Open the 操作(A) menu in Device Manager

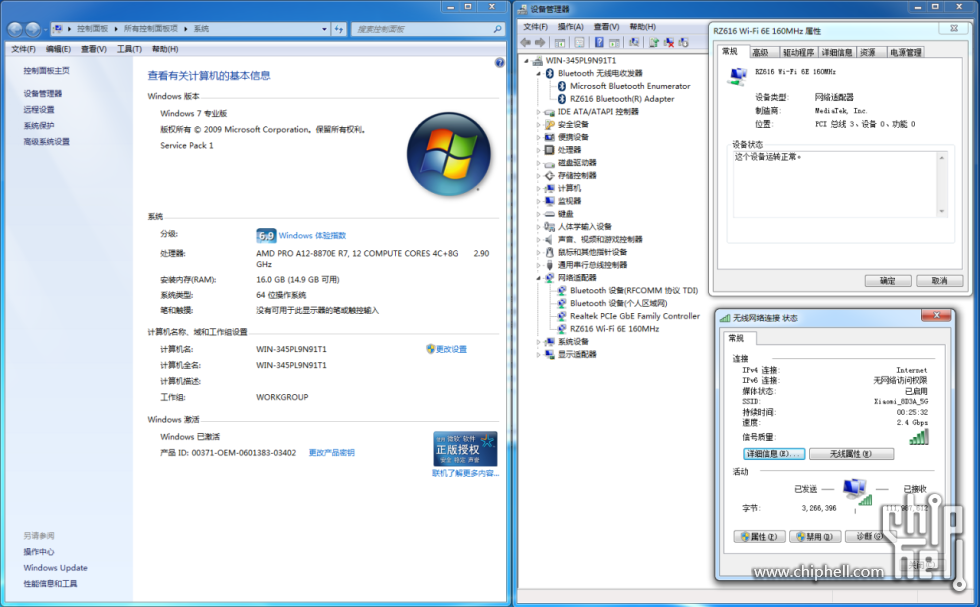570,27
